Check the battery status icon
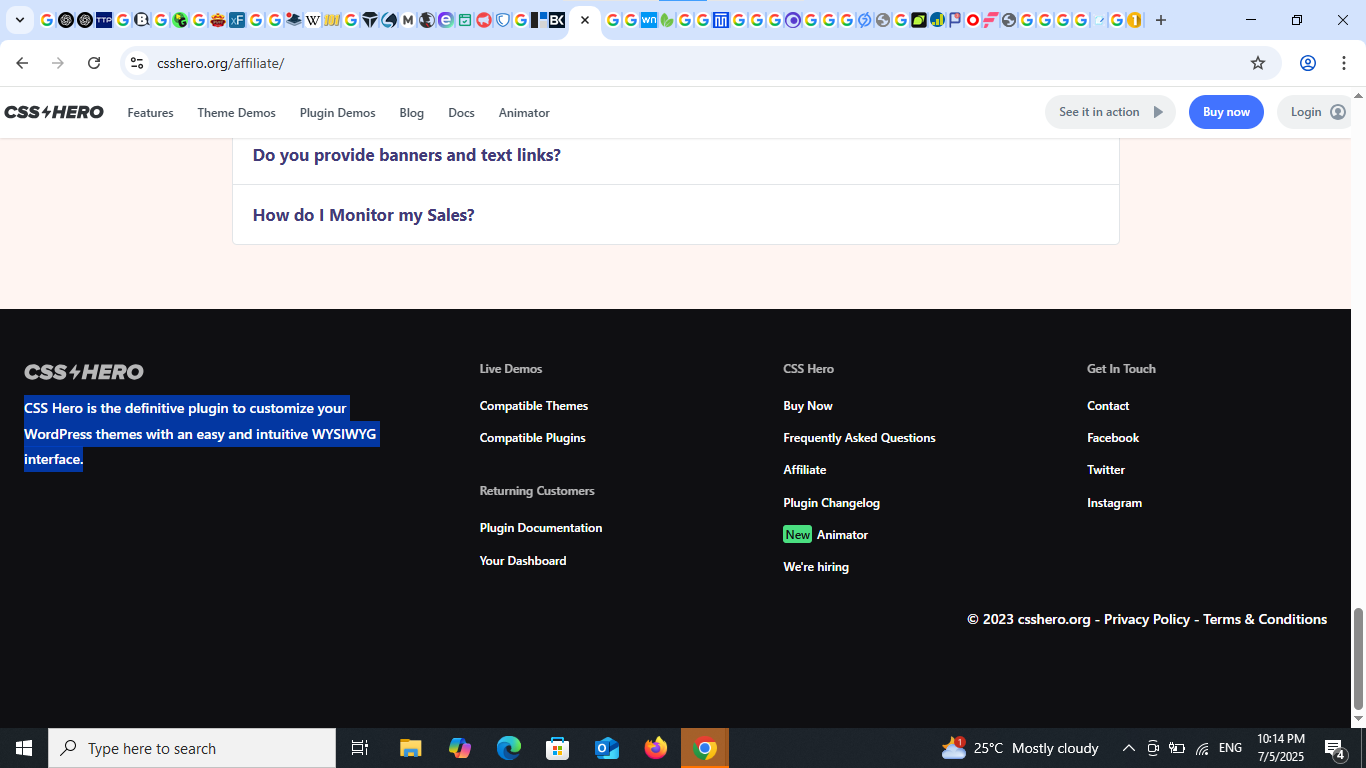 coord(1177,748)
